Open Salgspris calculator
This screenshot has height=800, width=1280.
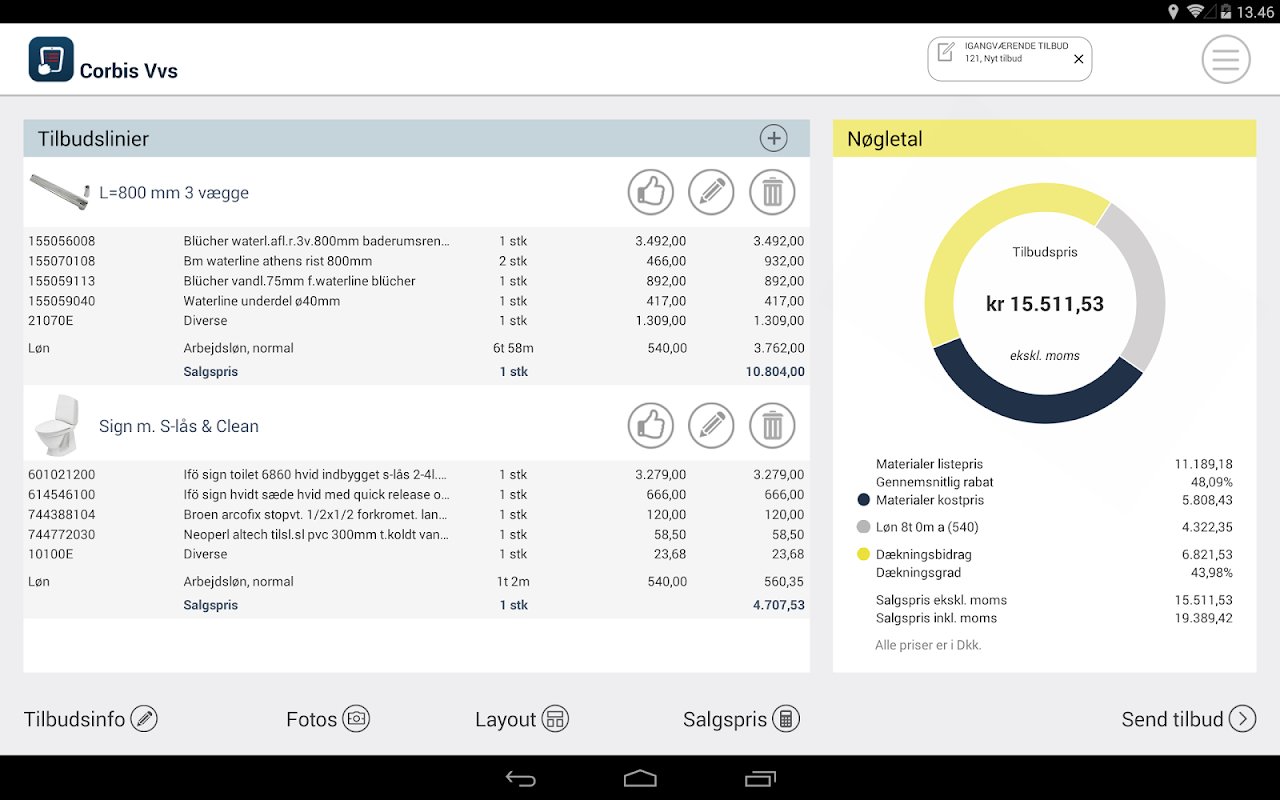[742, 719]
